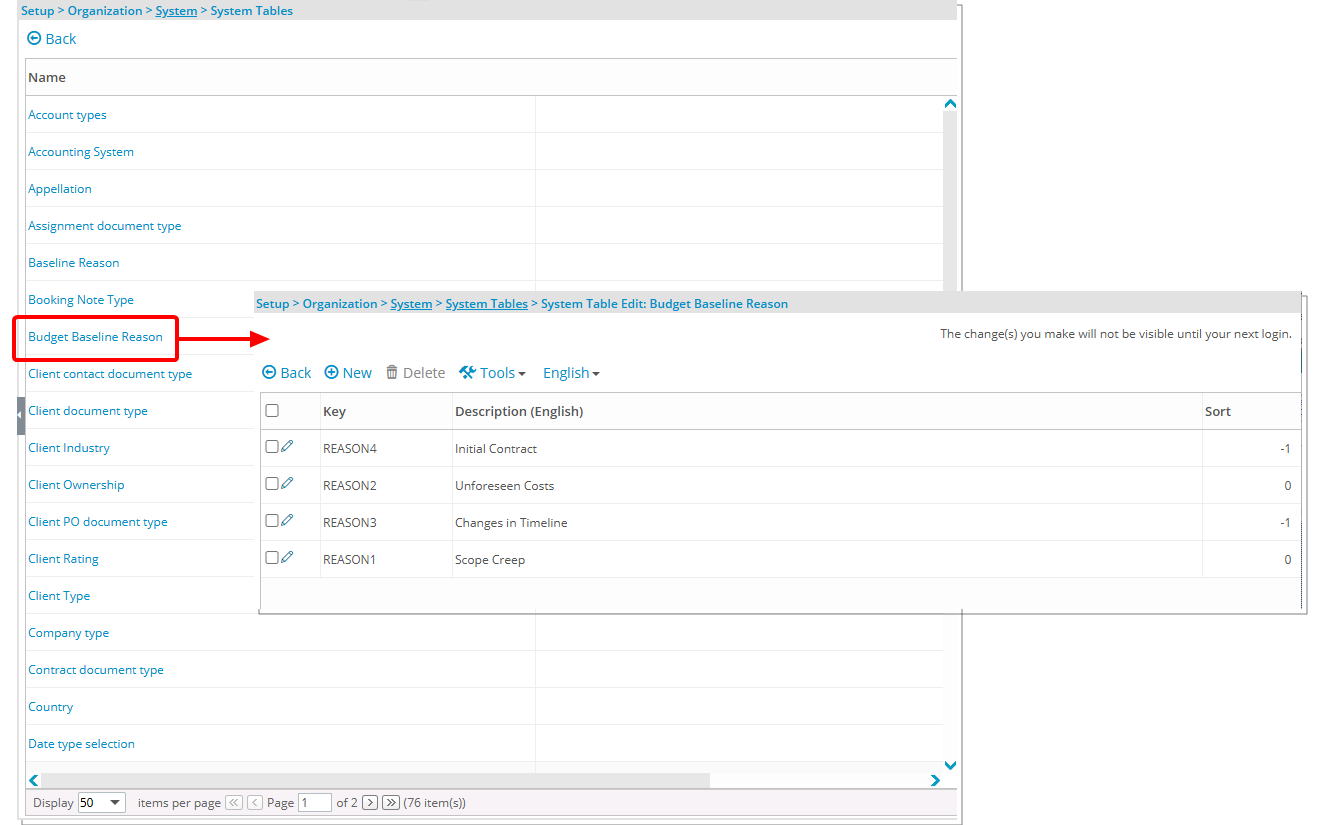This screenshot has width=1319, height=825.
Task: Collapse the left side panel handle
Action: [20, 414]
